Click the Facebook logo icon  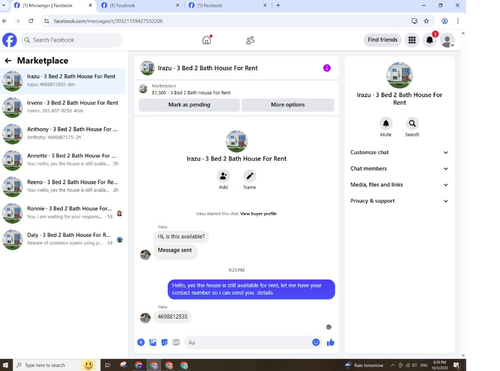click(x=10, y=40)
